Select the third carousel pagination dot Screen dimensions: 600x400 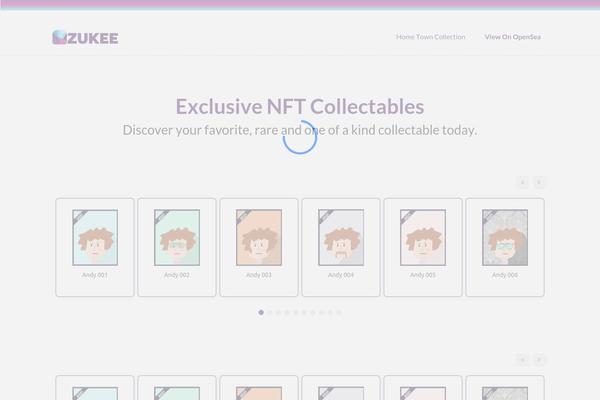pos(278,312)
